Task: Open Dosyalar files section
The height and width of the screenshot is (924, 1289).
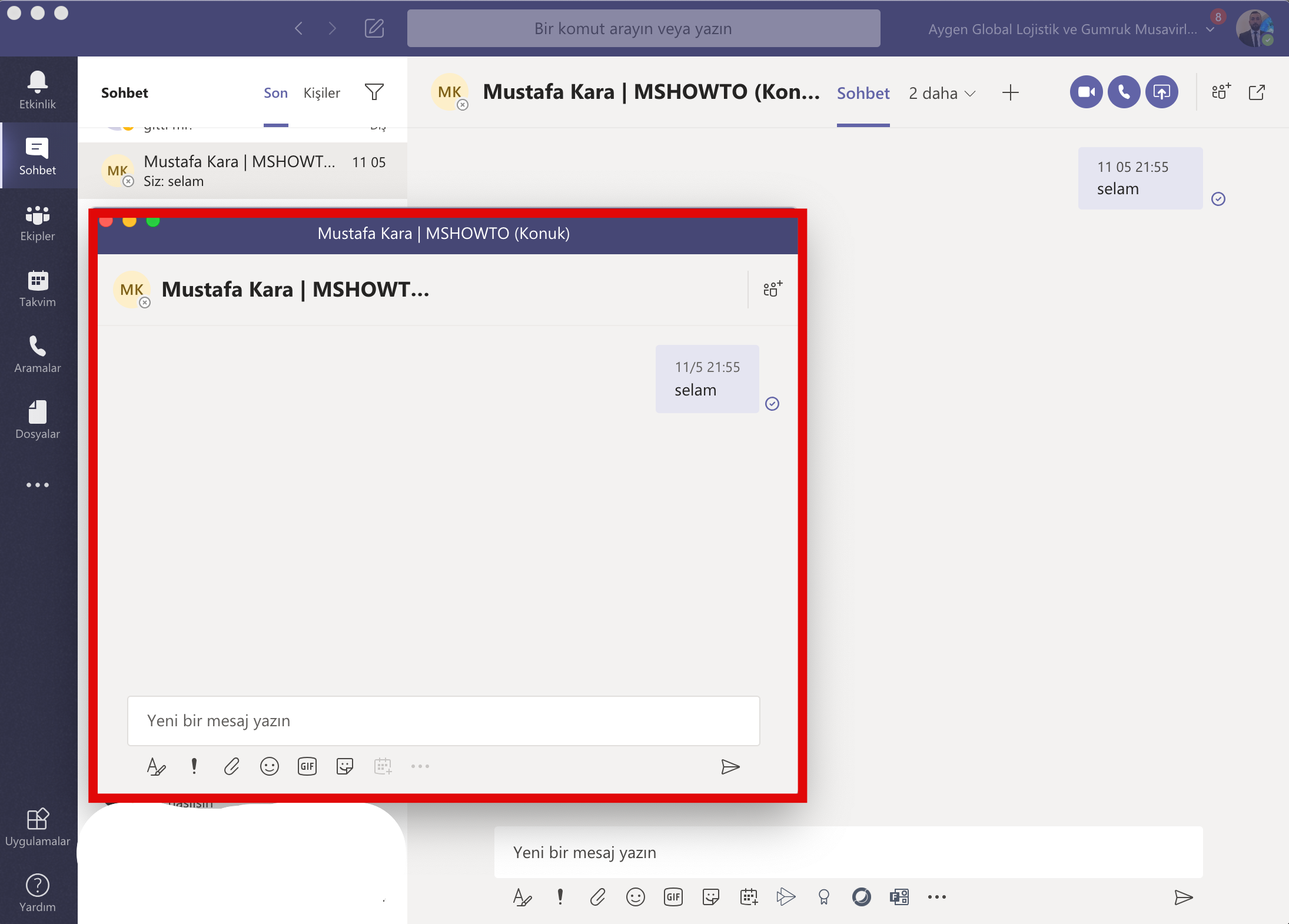Action: coord(38,420)
